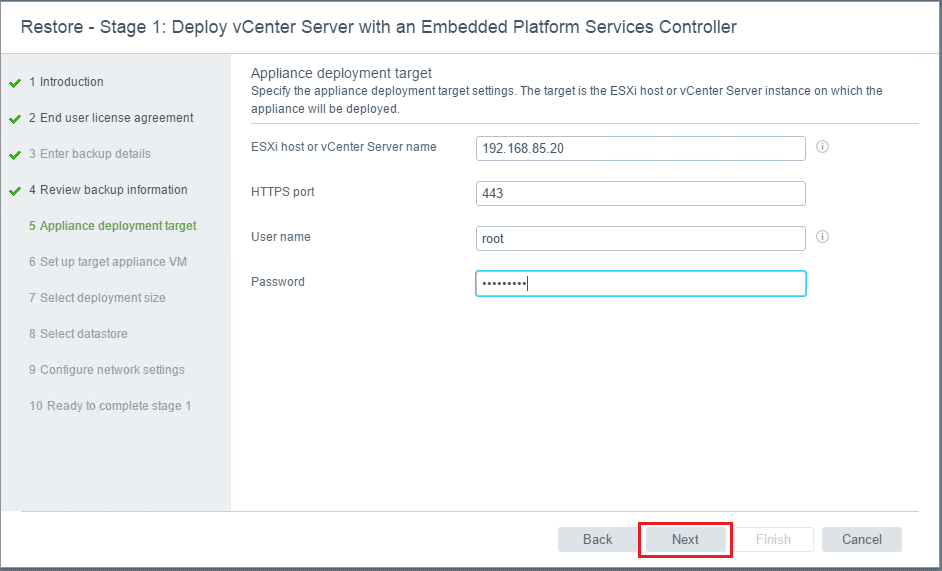942x571 pixels.
Task: Select step 9 Configure network settings
Action: click(106, 370)
